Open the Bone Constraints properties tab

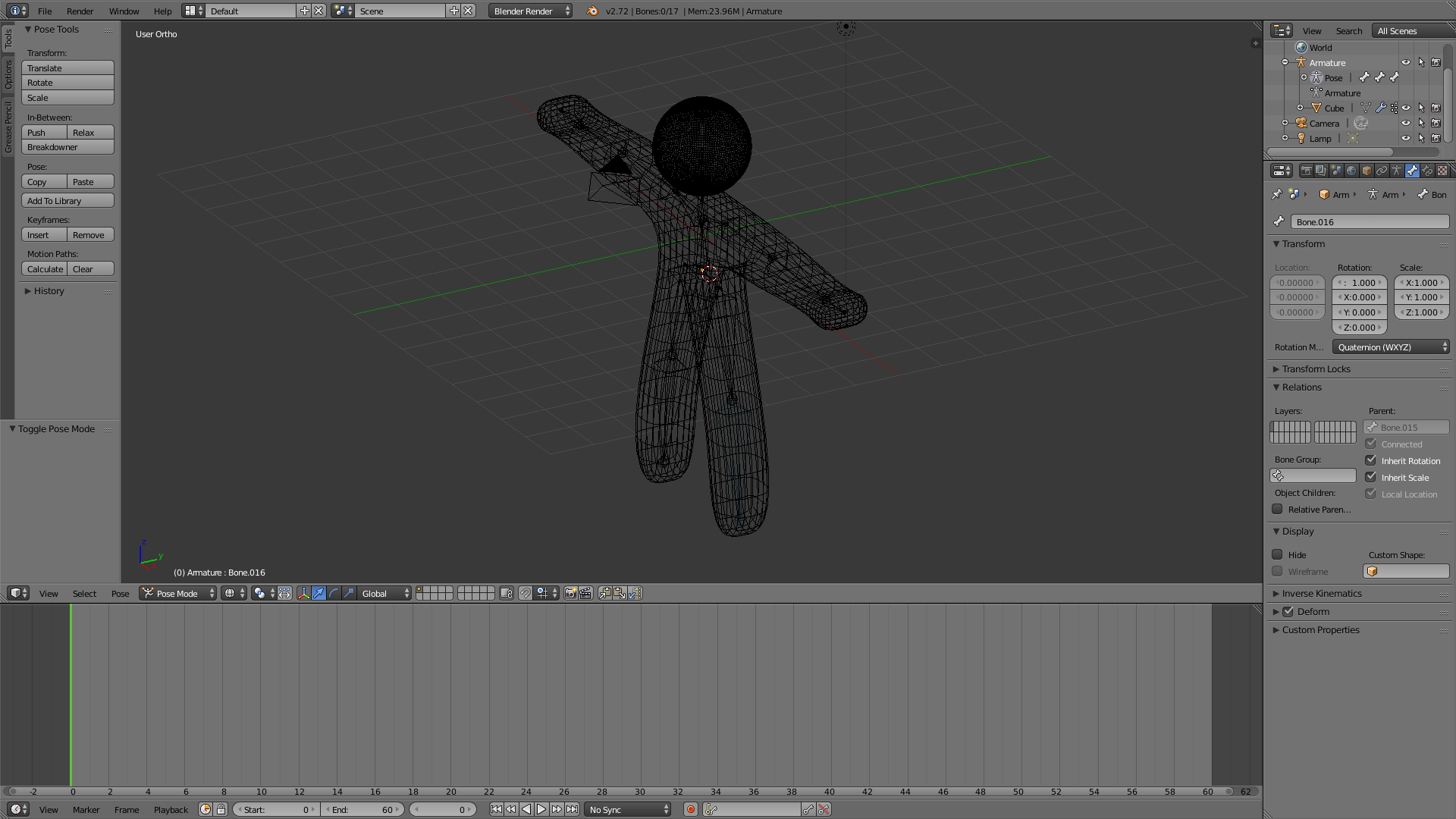(1427, 171)
